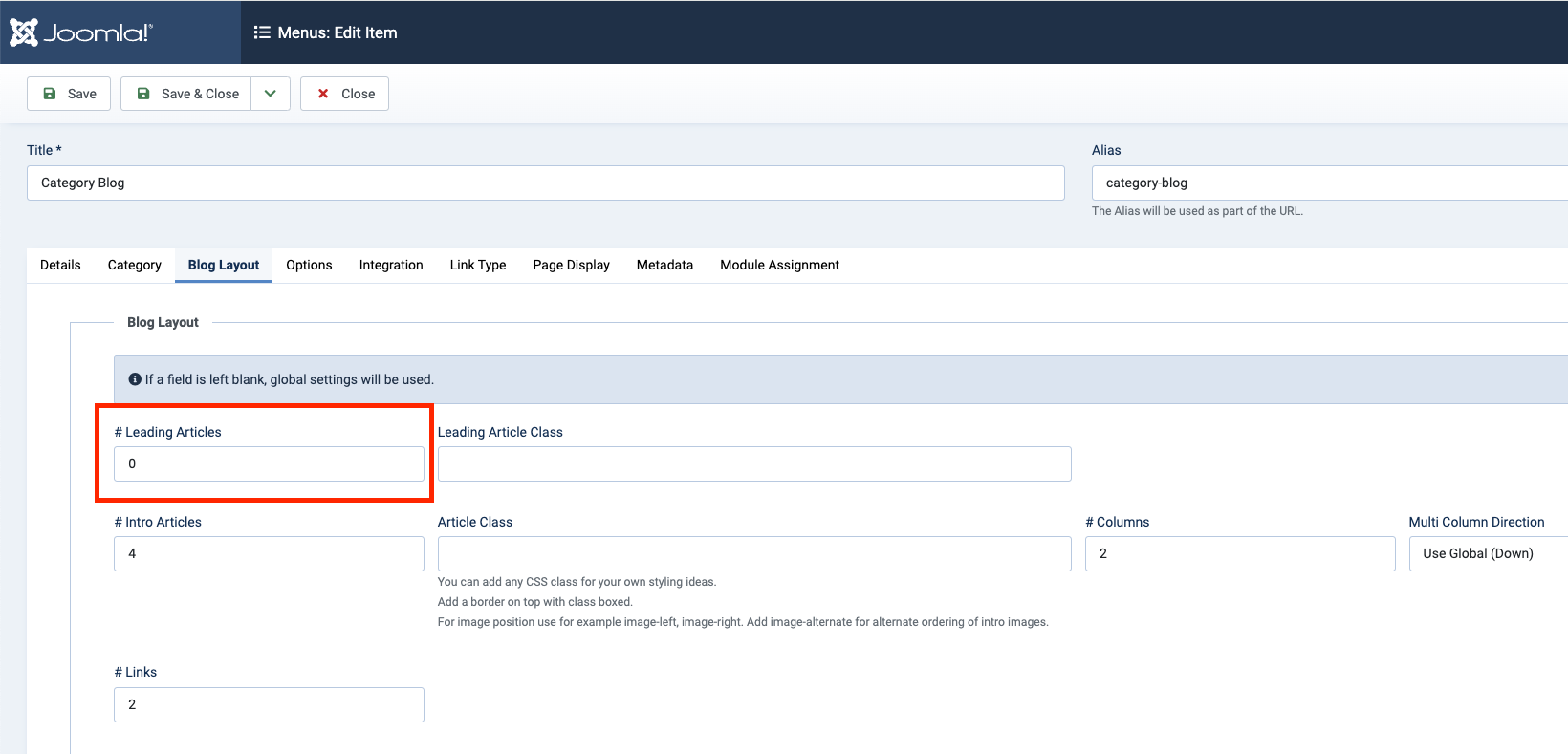Click the Title input field
1568x754 pixels.
pos(545,183)
